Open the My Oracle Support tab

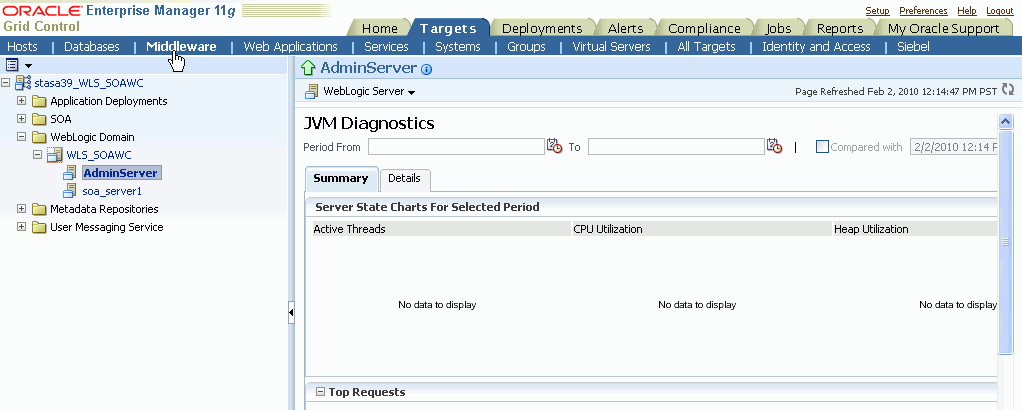[x=942, y=28]
